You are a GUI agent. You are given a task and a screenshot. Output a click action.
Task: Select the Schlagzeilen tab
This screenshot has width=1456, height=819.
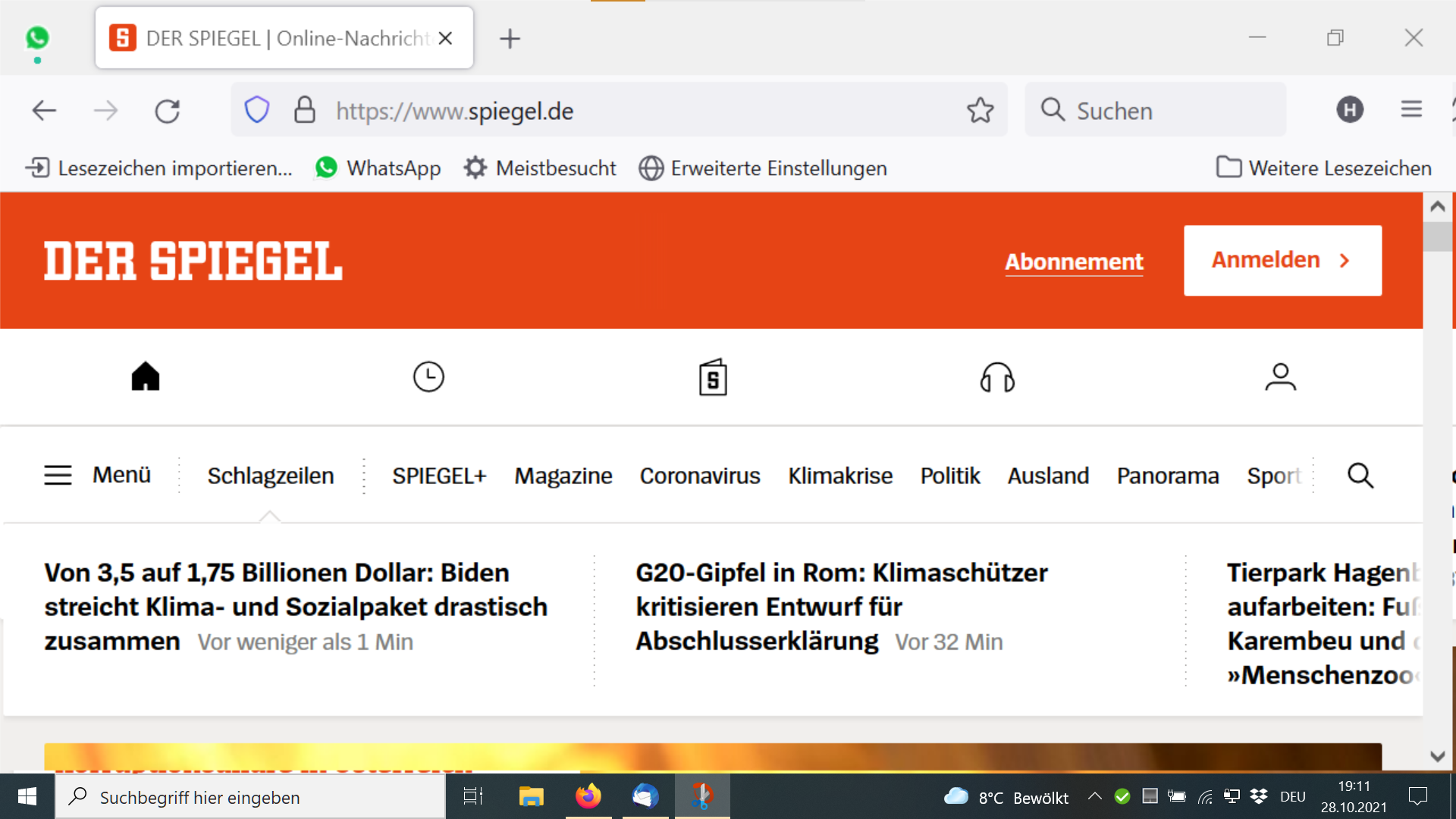pos(271,475)
